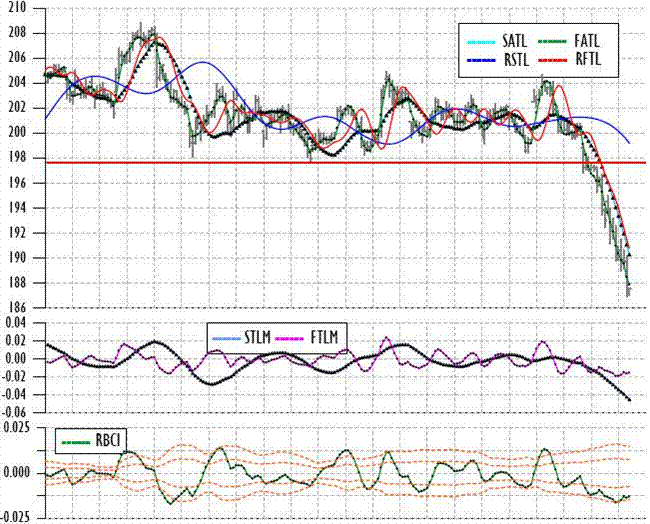650x524 pixels.
Task: Click the 206 price axis label
Action: coord(17,58)
